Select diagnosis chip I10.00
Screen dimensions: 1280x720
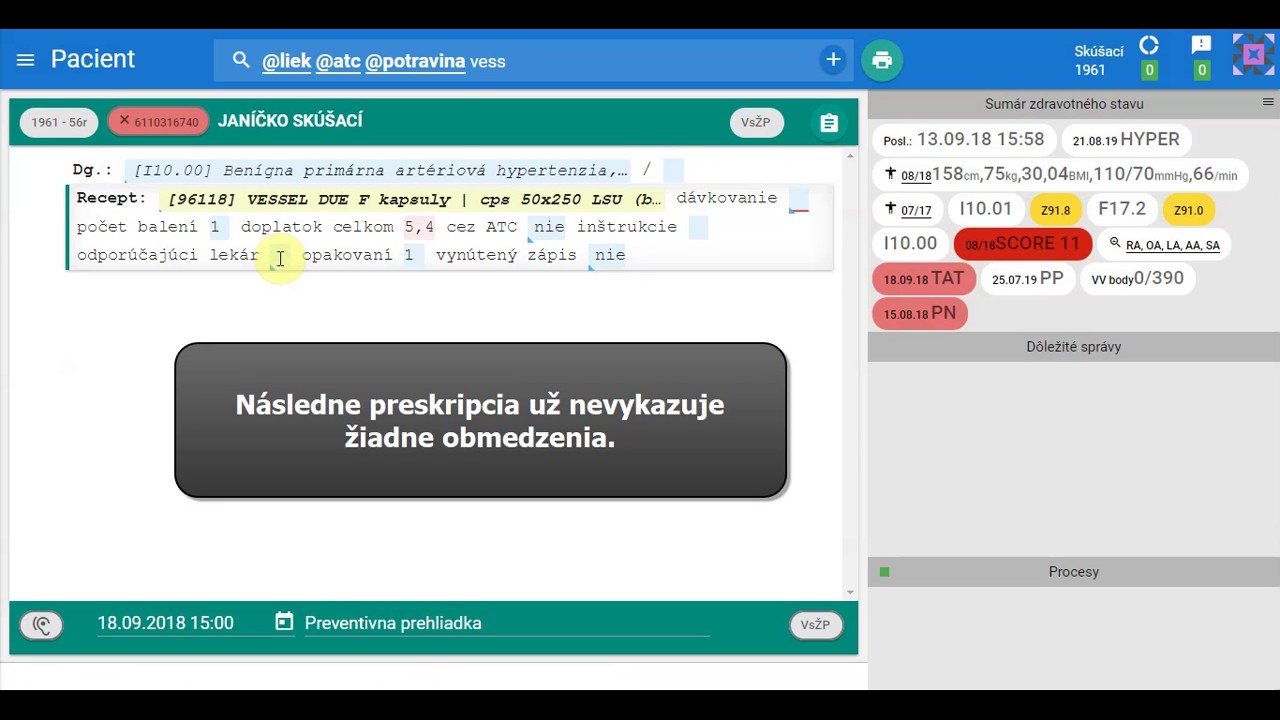coord(910,244)
